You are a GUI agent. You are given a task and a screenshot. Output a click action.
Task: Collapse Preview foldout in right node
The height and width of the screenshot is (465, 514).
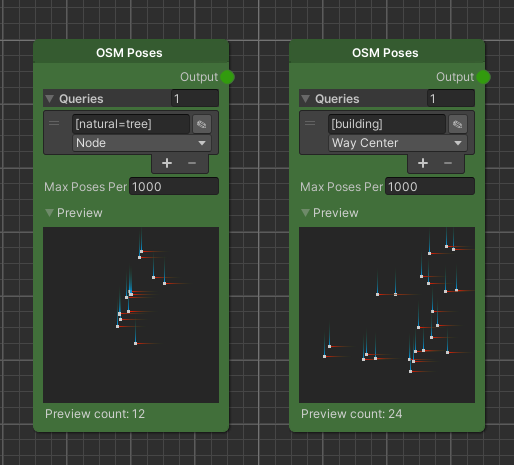pyautogui.click(x=305, y=213)
